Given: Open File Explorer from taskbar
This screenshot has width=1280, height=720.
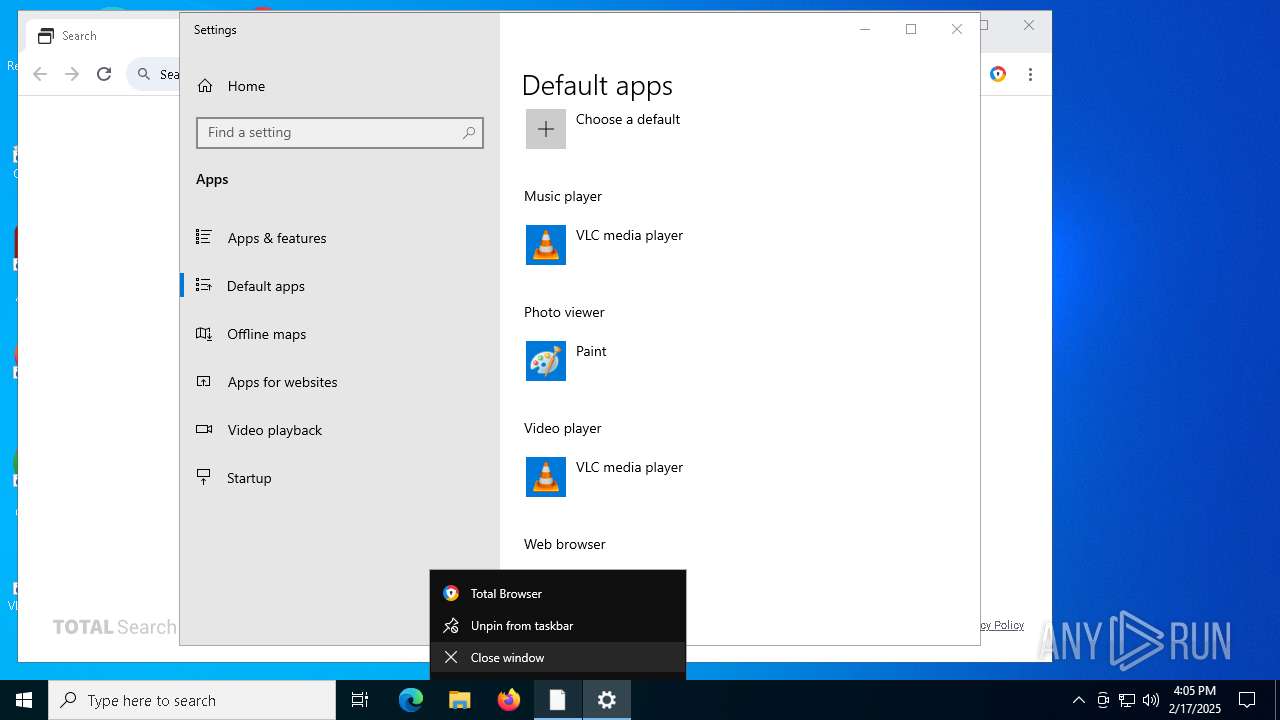Looking at the screenshot, I should [x=460, y=700].
